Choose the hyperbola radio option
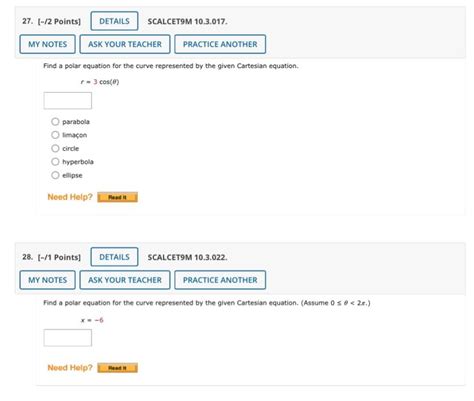 click(55, 162)
